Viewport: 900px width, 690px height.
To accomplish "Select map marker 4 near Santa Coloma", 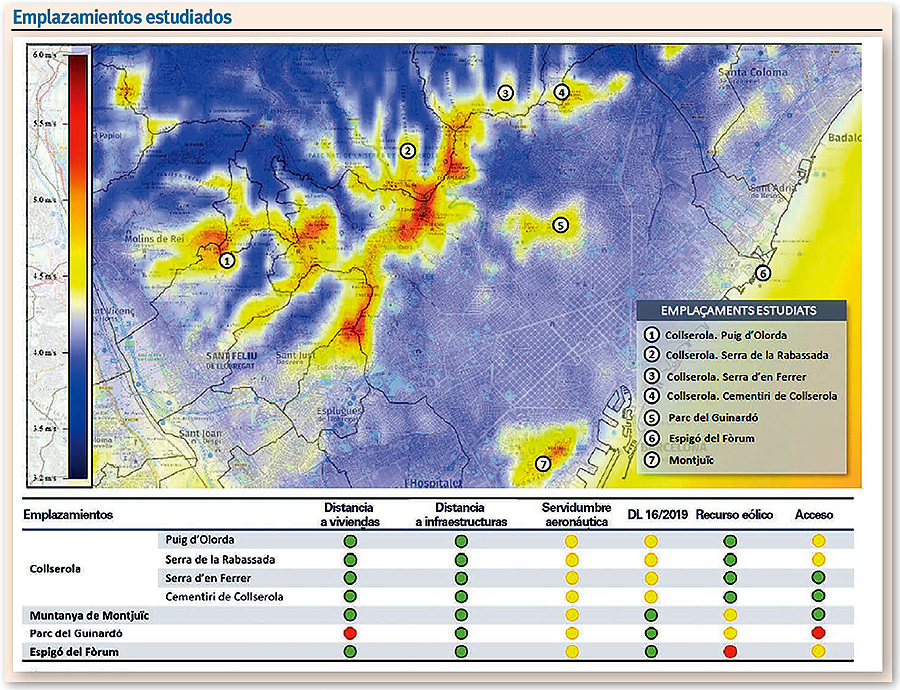I will point(561,93).
